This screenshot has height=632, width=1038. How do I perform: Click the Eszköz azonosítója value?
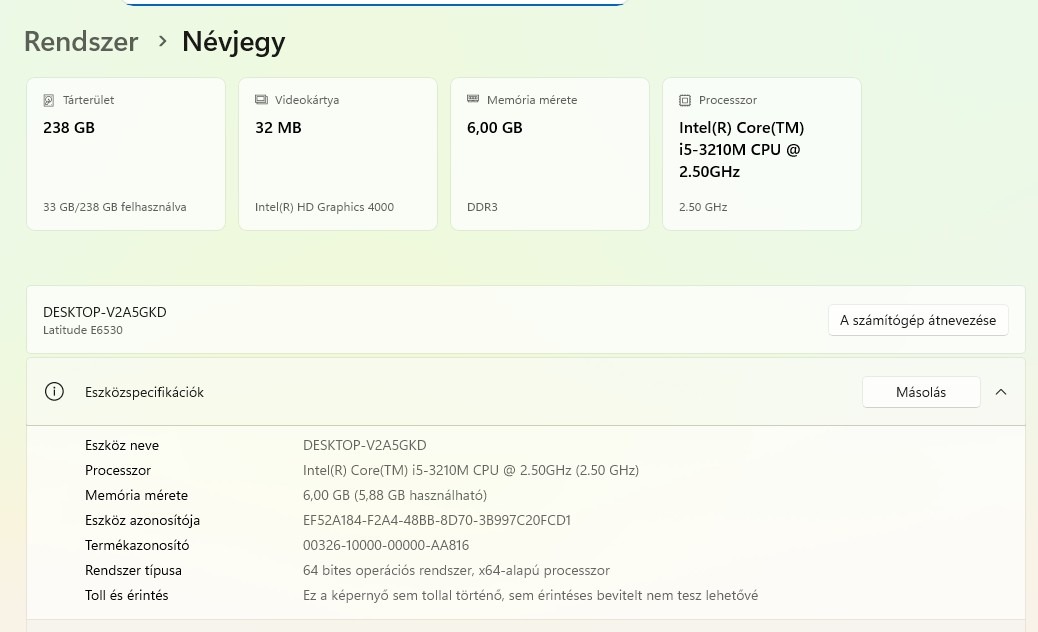point(436,520)
